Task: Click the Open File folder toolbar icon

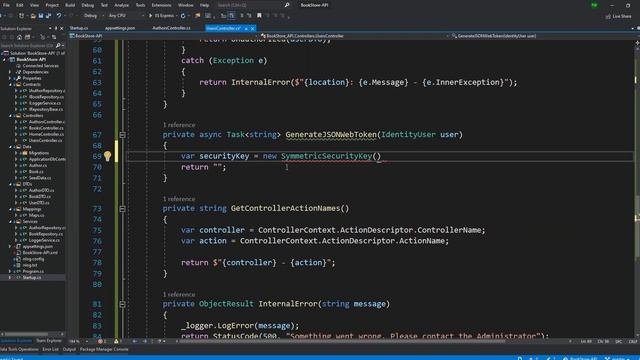Action: [33, 16]
